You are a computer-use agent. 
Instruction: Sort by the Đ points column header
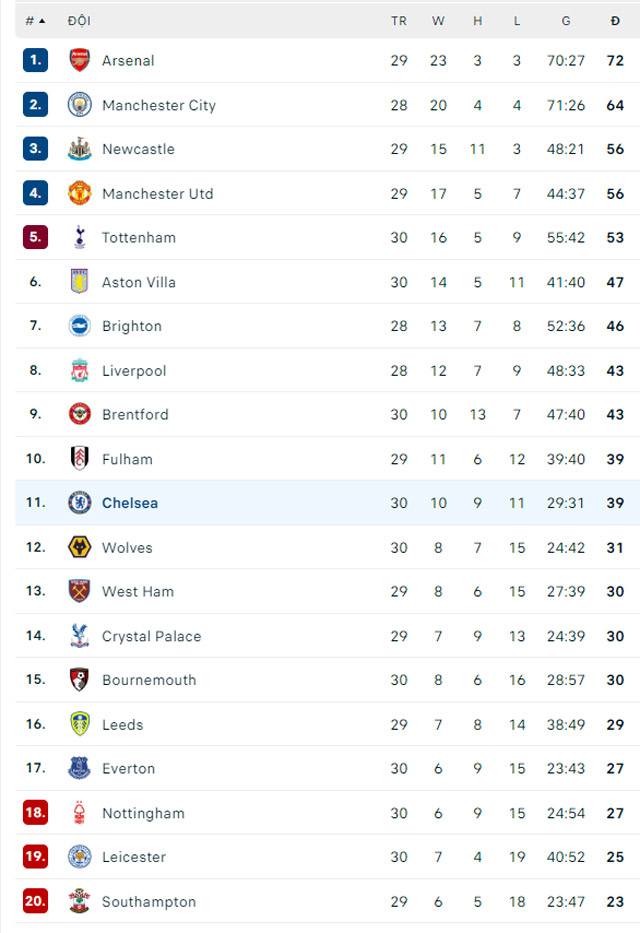[x=615, y=20]
